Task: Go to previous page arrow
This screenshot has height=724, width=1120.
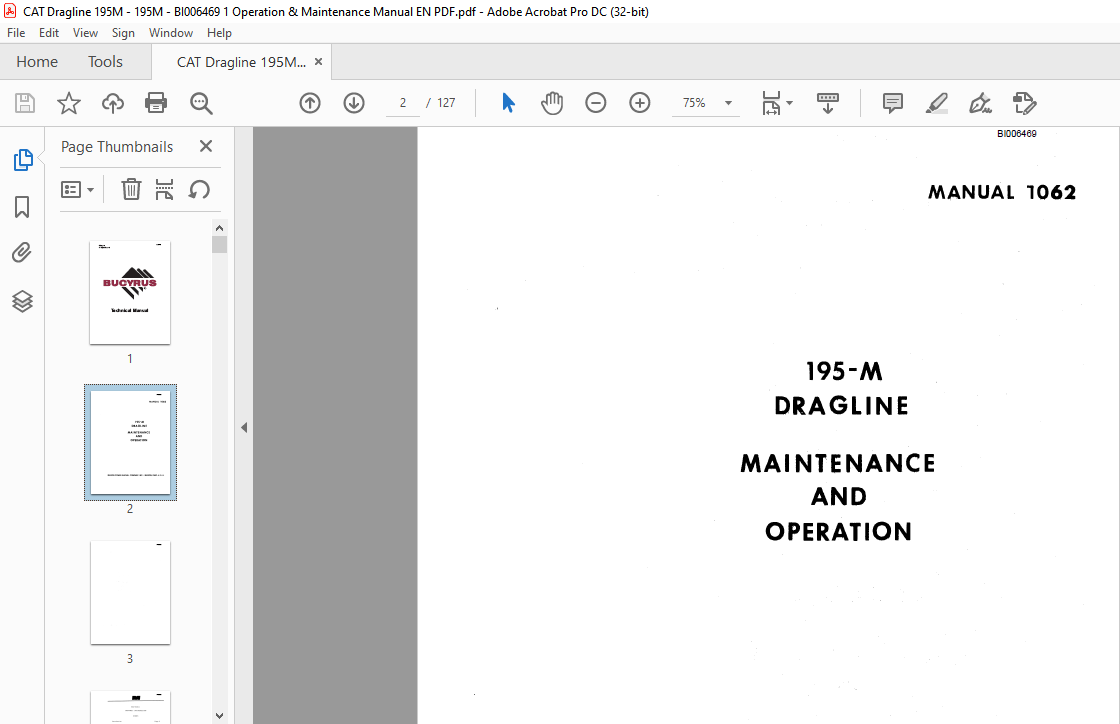Action: (x=310, y=103)
